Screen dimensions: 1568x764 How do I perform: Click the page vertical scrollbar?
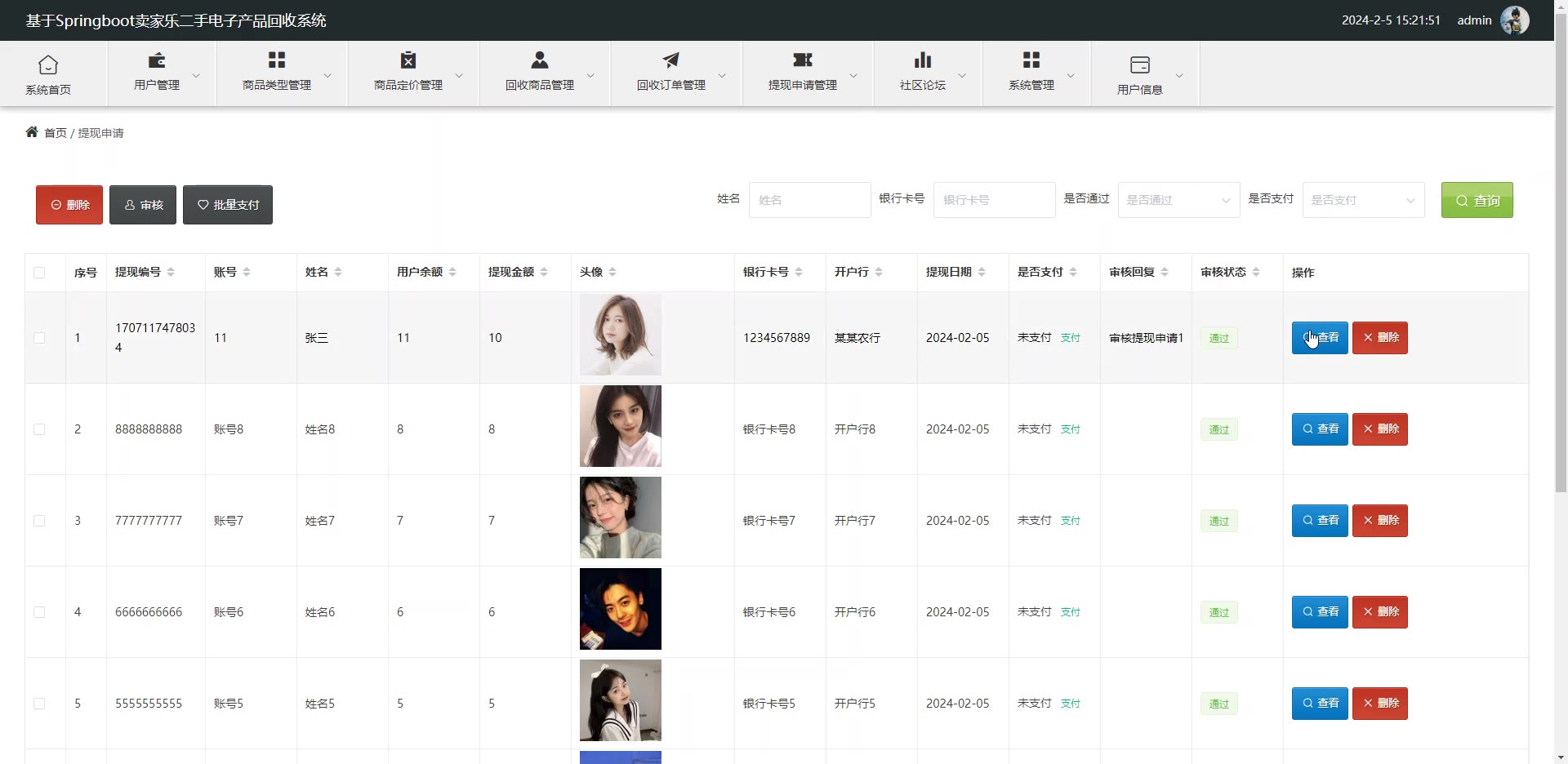[1561, 253]
